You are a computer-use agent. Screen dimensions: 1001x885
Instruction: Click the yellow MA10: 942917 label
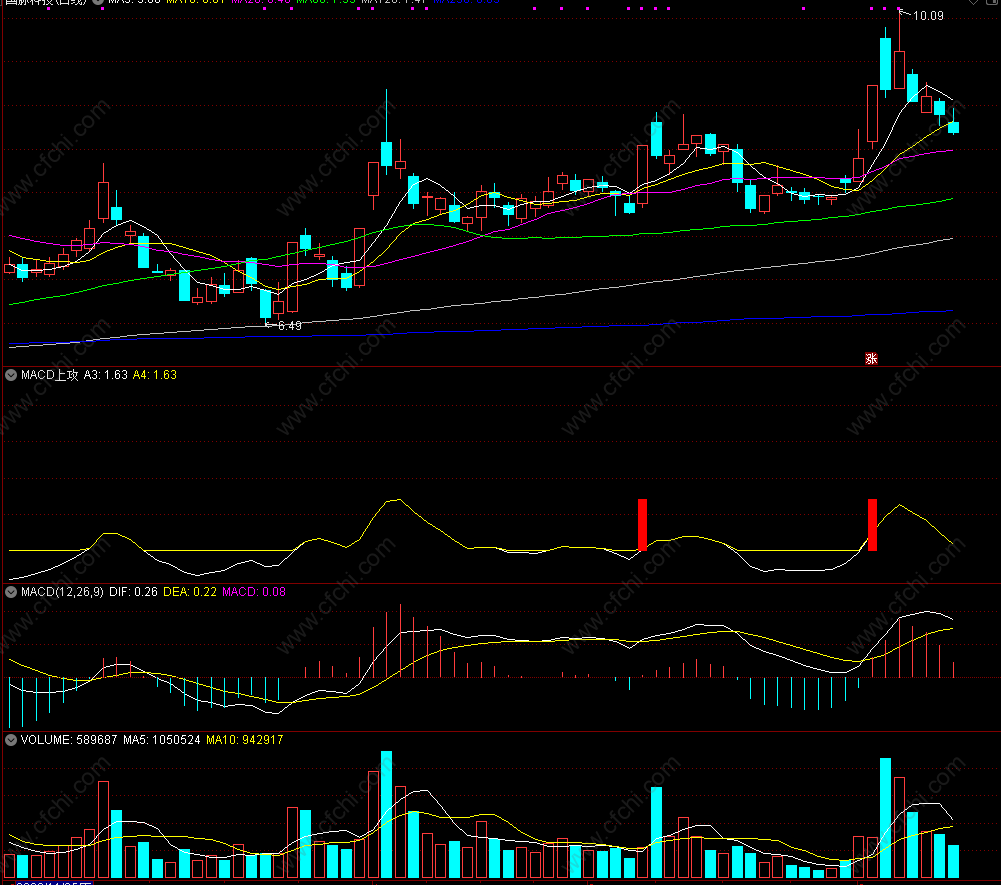click(245, 740)
